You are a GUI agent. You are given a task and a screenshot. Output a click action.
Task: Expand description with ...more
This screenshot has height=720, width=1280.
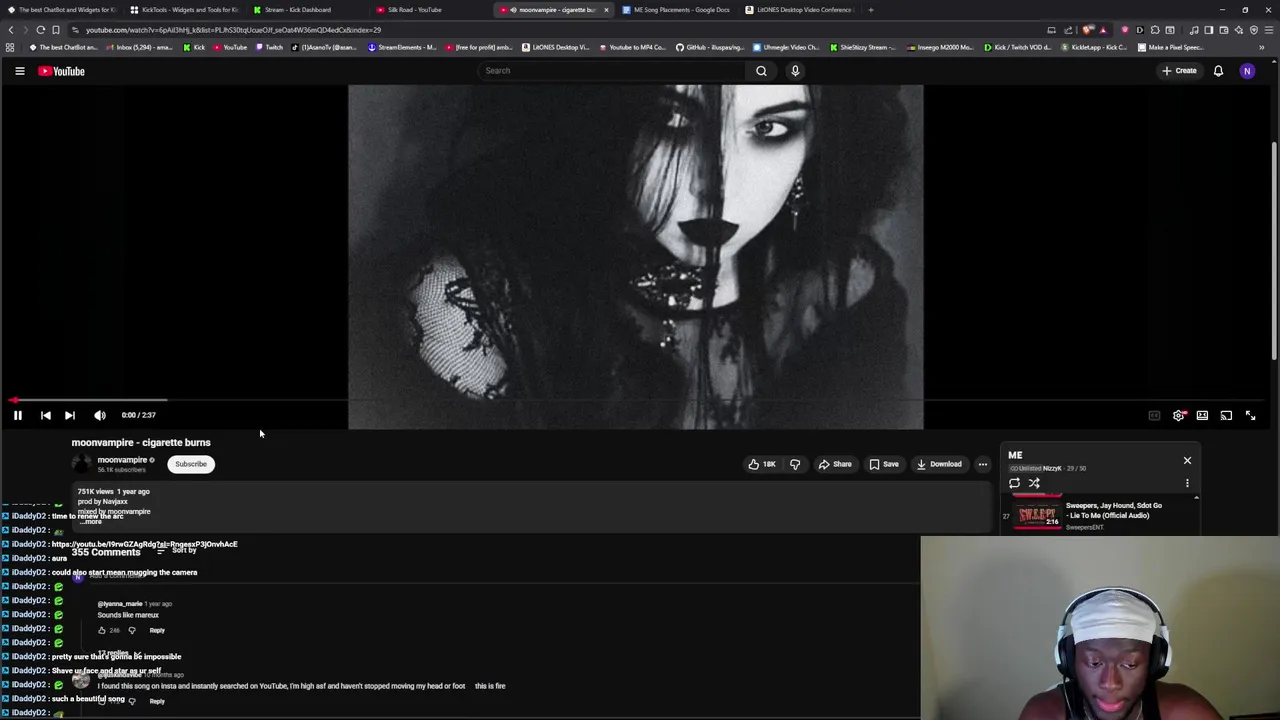[92, 521]
